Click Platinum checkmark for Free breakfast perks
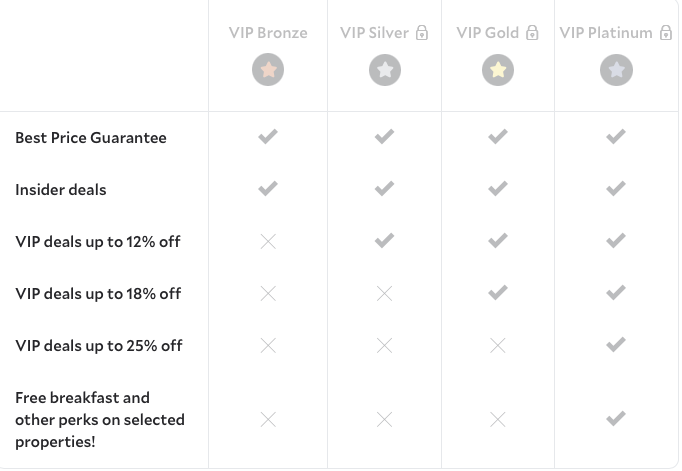The height and width of the screenshot is (471, 682). point(616,419)
